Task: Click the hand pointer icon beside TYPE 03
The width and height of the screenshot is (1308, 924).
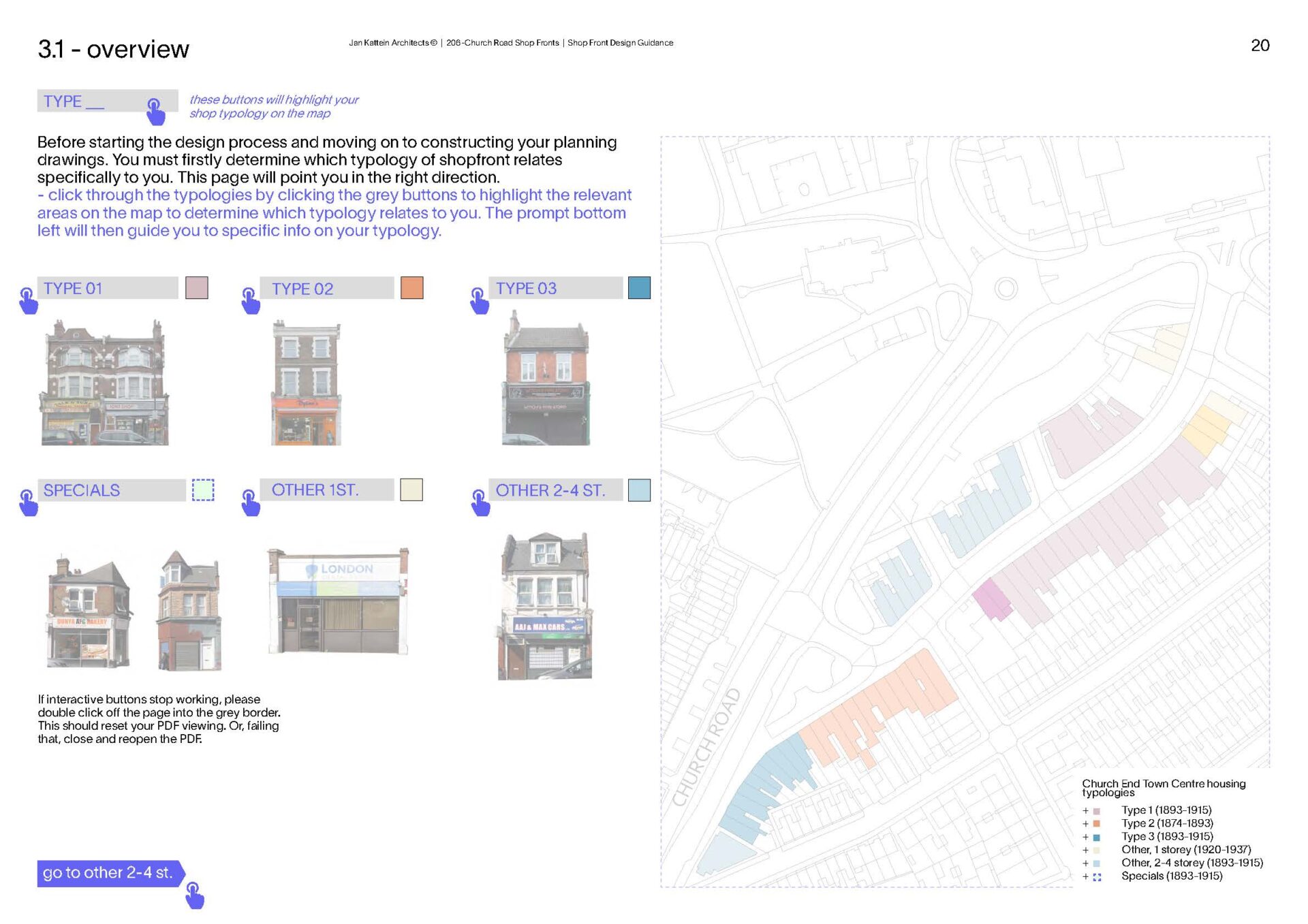Action: [480, 300]
